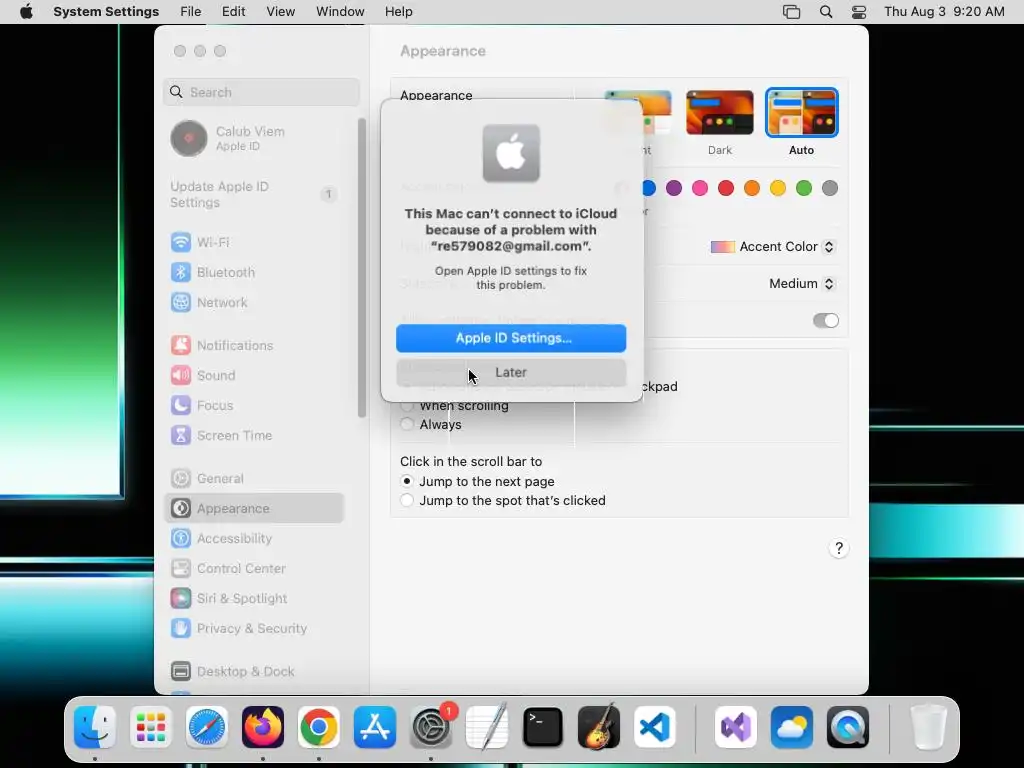Open Control Center settings
Viewport: 1024px width, 768px height.
pyautogui.click(x=254, y=569)
